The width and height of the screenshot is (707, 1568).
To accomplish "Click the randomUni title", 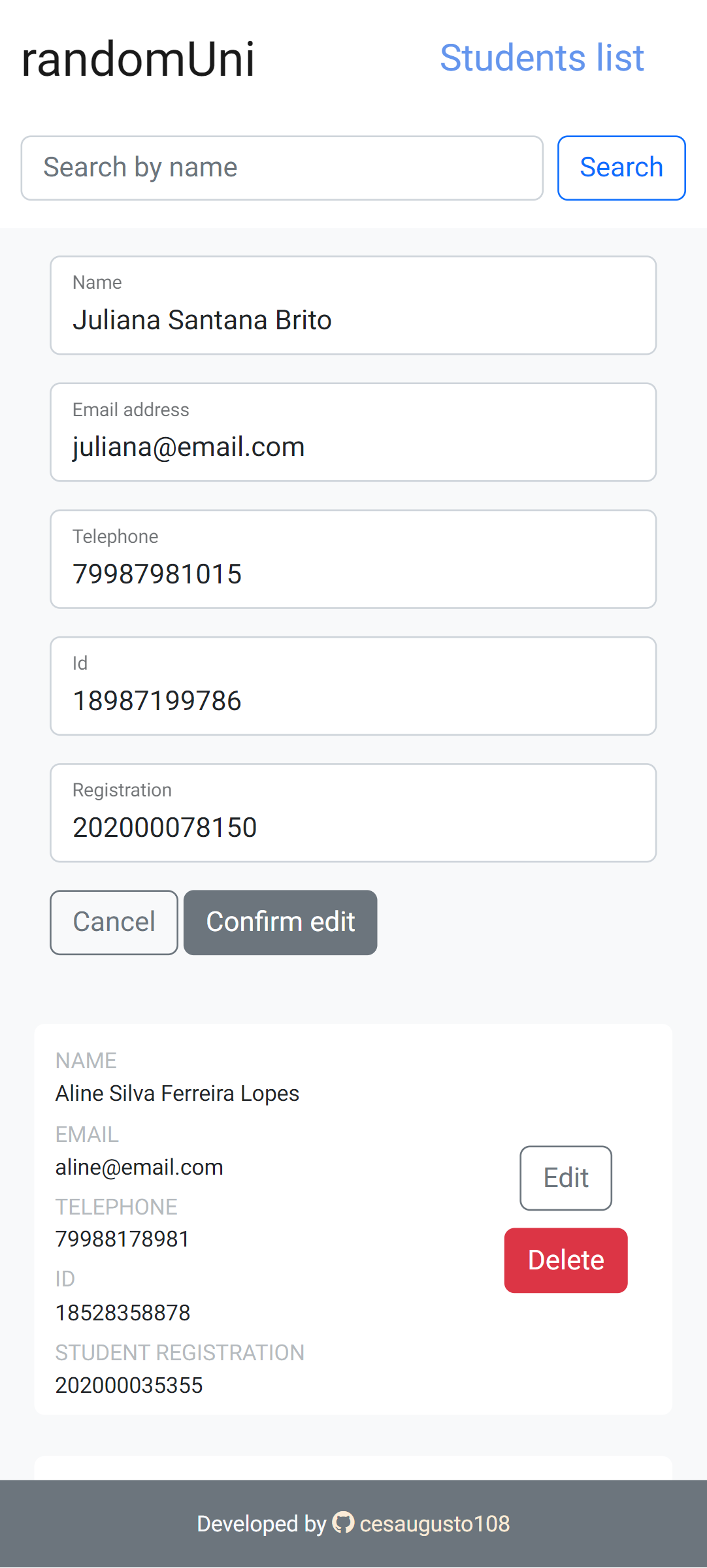I will coord(137,59).
